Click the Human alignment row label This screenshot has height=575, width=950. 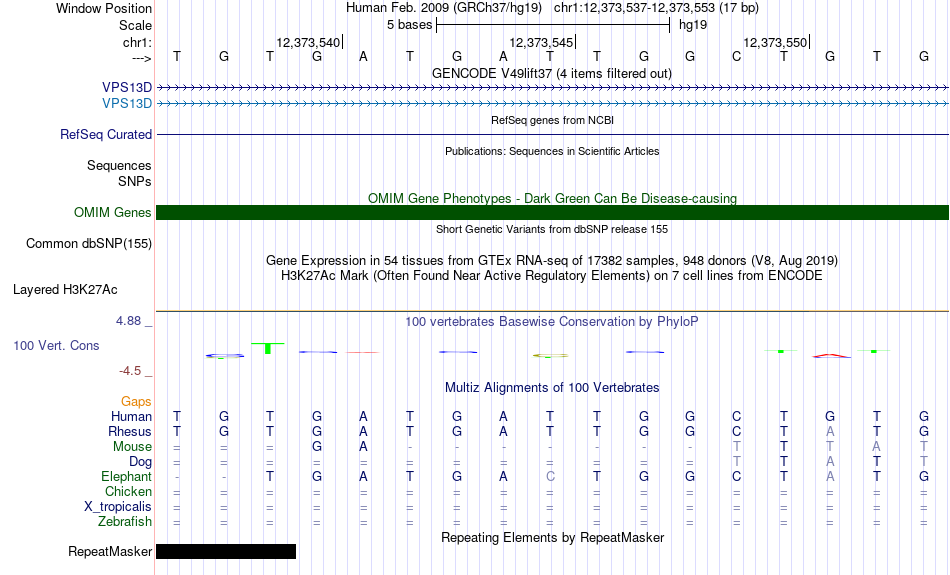pyautogui.click(x=131, y=417)
